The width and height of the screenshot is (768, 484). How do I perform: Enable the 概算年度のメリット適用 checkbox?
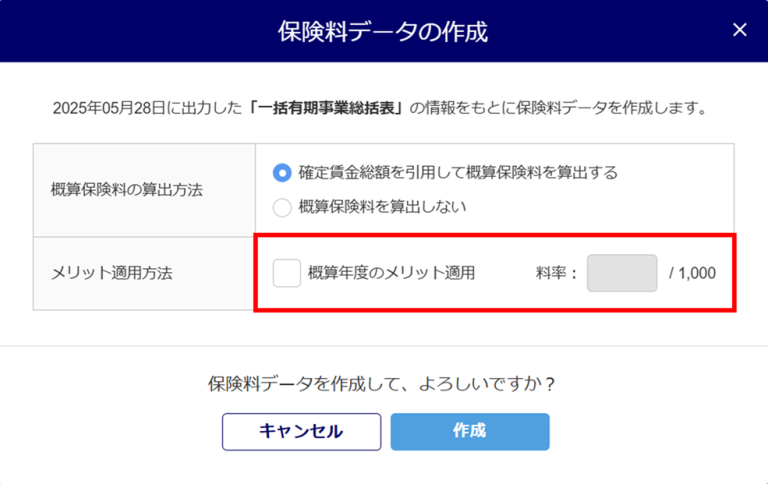tap(287, 272)
